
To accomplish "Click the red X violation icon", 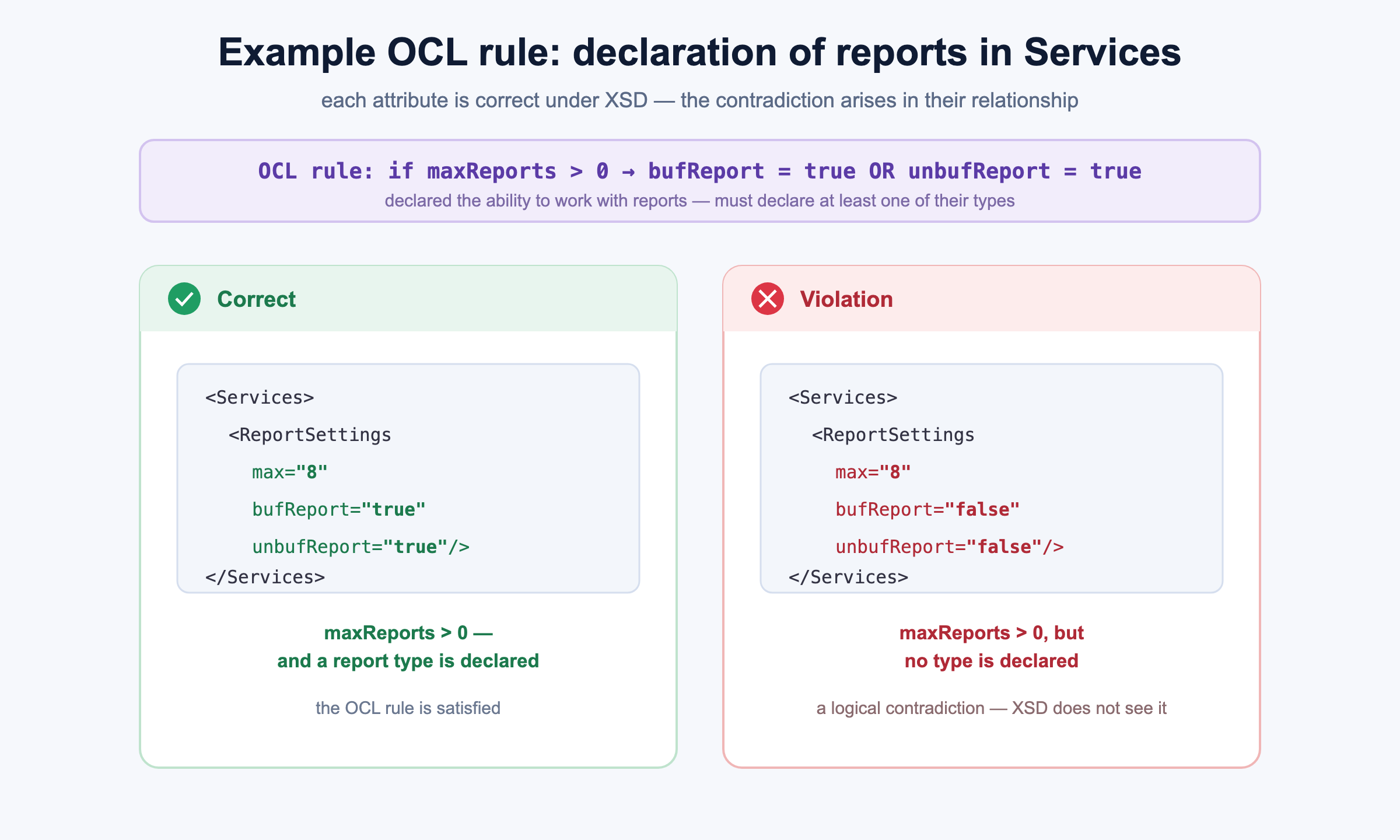I will pos(768,299).
